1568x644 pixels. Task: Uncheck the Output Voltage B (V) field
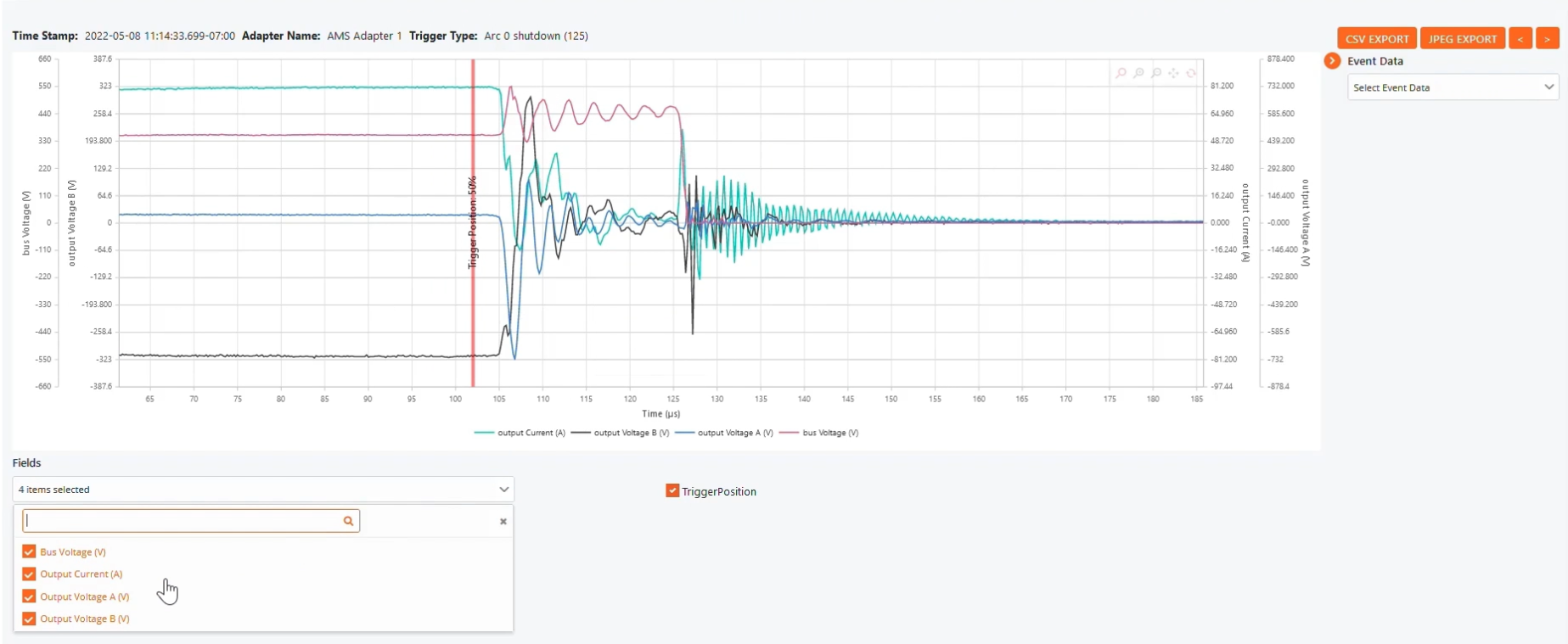pyautogui.click(x=29, y=619)
